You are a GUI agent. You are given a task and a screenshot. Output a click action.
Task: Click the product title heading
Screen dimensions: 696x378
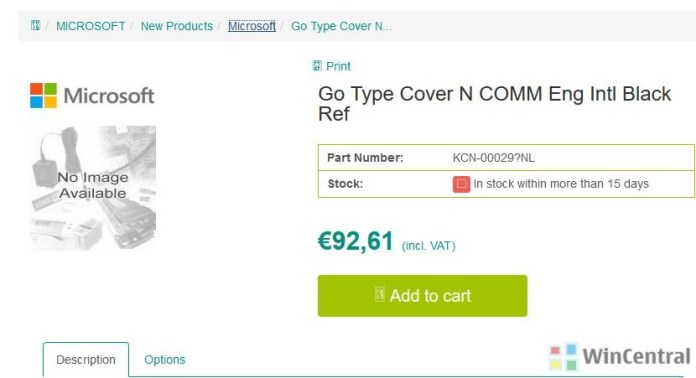494,103
